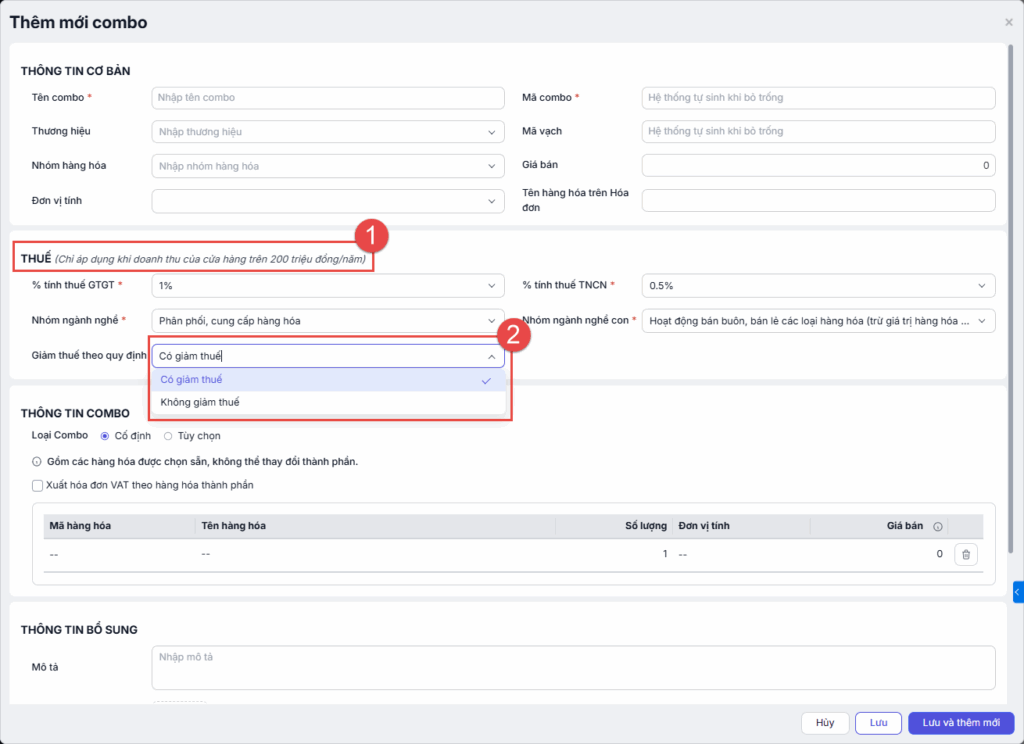Expand the Nhóm hàng hóa dropdown
This screenshot has height=744, width=1024.
click(x=328, y=166)
